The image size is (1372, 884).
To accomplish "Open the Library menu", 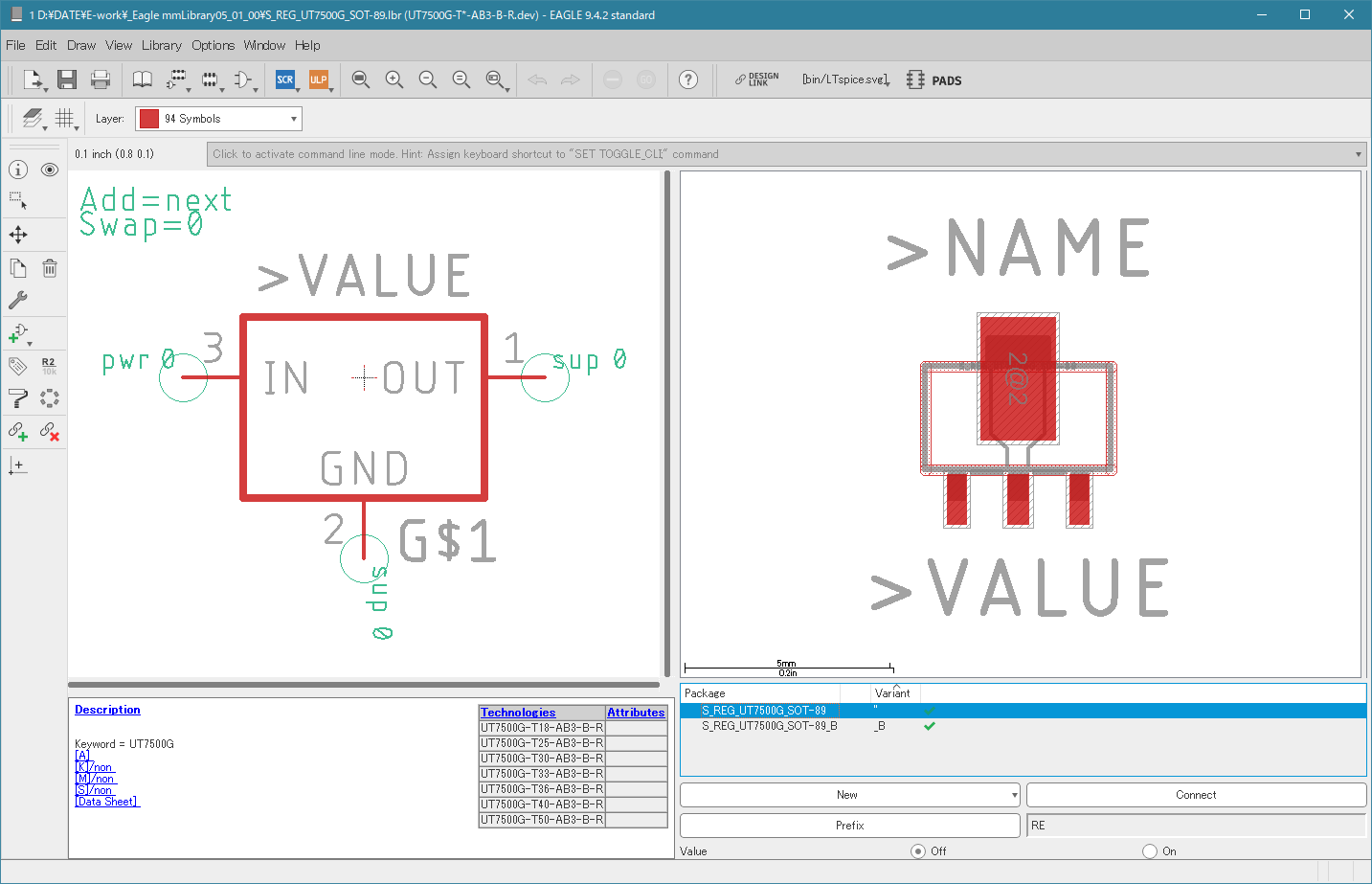I will [161, 45].
